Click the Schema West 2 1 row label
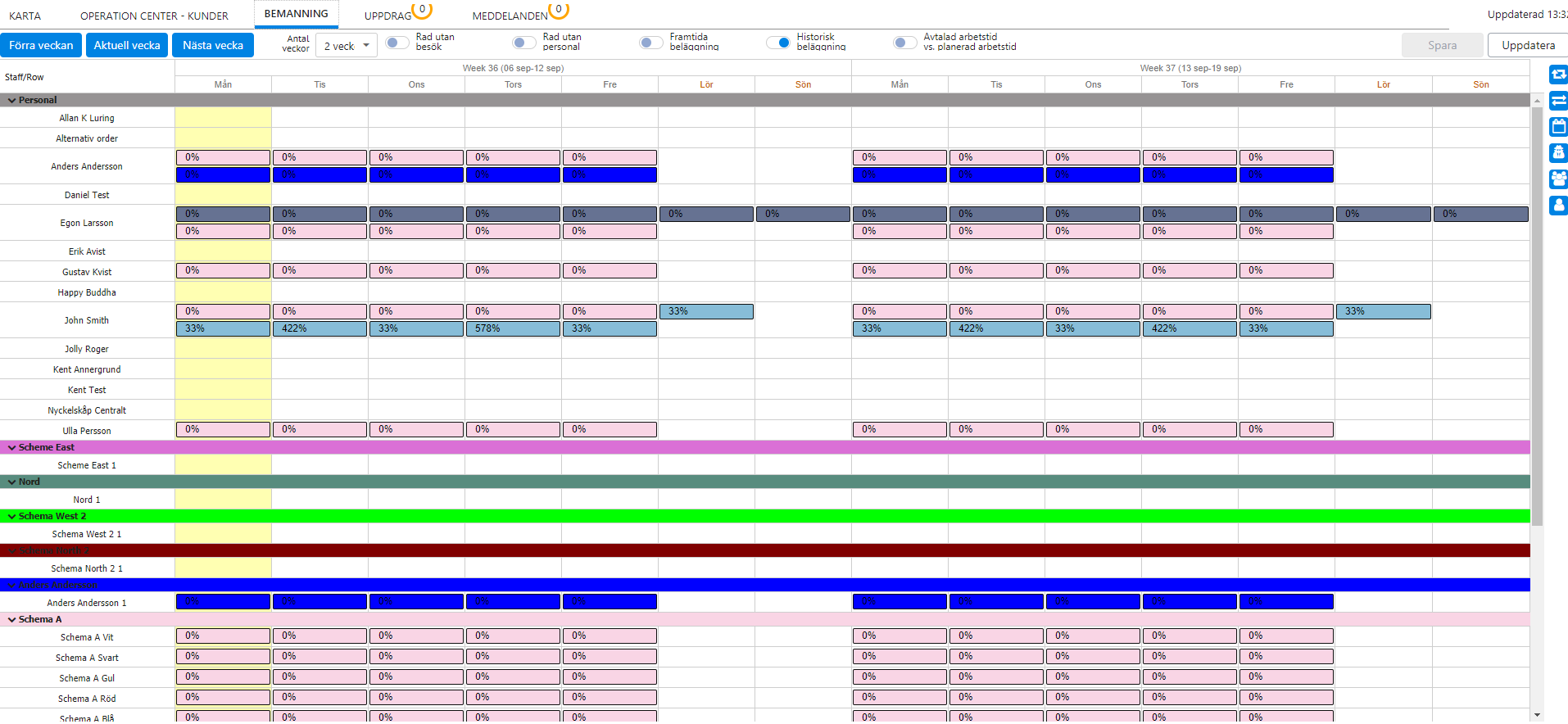1568x724 pixels. pos(87,534)
